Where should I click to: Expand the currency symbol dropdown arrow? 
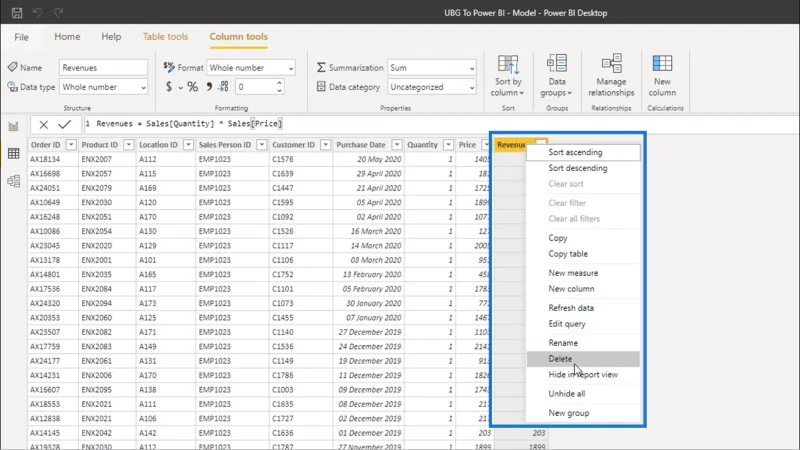click(181, 88)
